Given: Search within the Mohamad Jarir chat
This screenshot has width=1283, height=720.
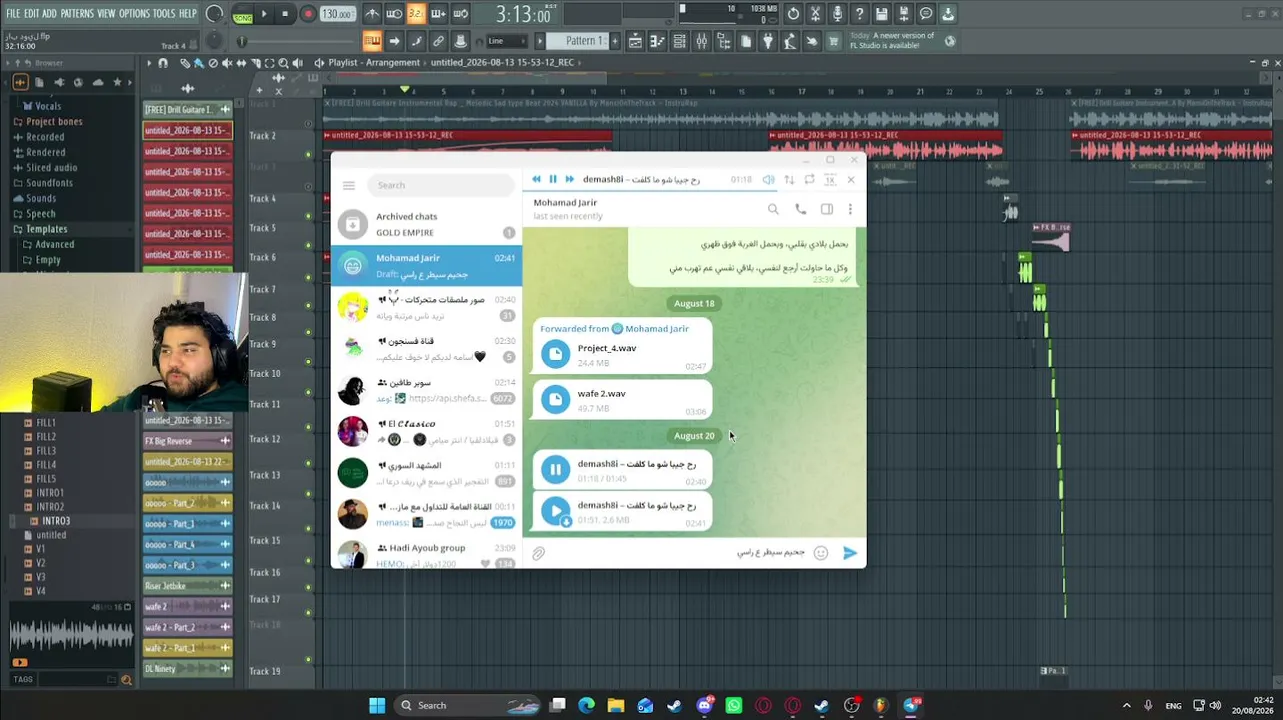Looking at the screenshot, I should [x=773, y=209].
